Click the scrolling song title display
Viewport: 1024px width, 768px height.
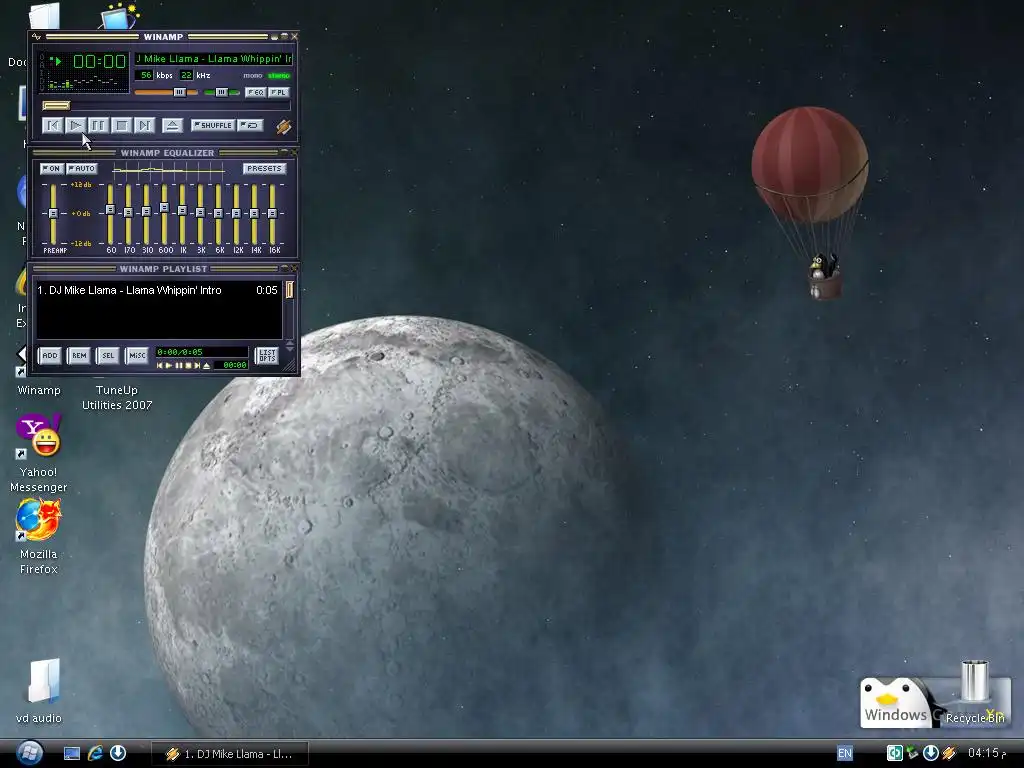click(x=214, y=59)
